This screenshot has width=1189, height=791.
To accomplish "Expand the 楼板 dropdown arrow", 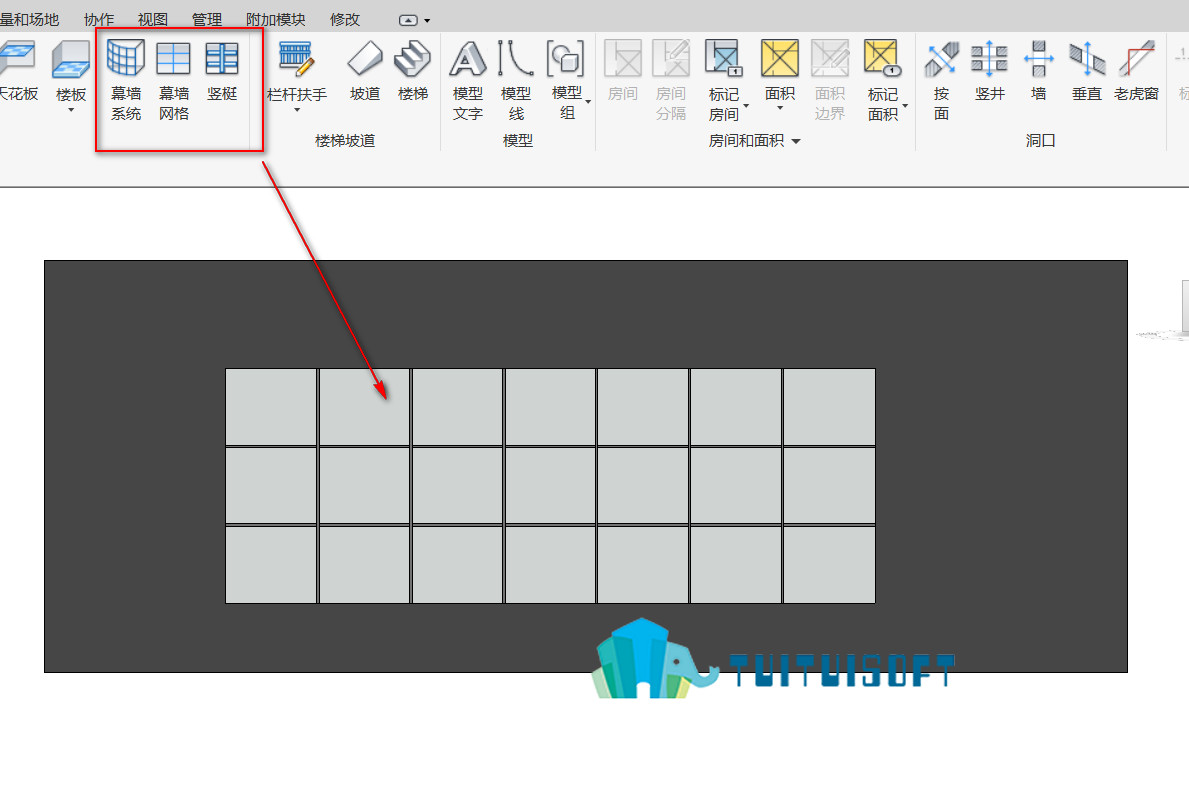I will (x=71, y=110).
